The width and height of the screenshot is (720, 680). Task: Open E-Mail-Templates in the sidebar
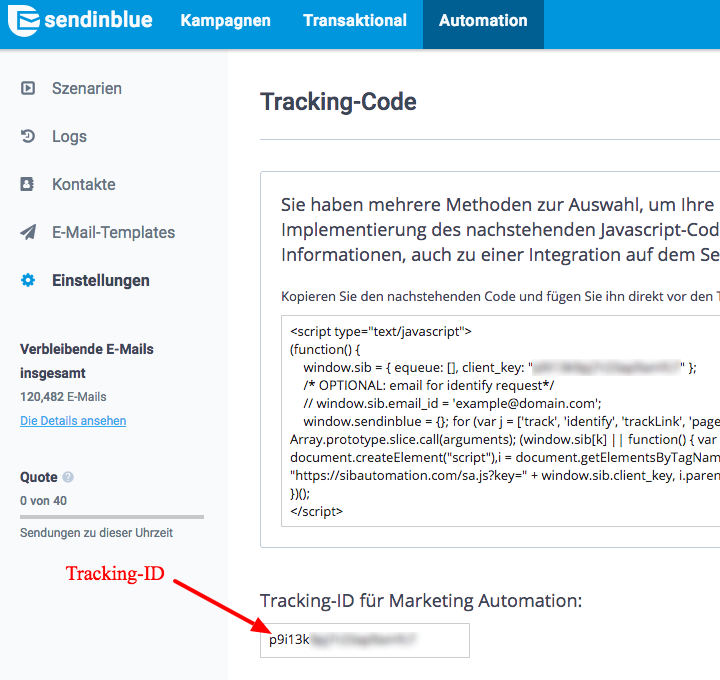pyautogui.click(x=113, y=232)
